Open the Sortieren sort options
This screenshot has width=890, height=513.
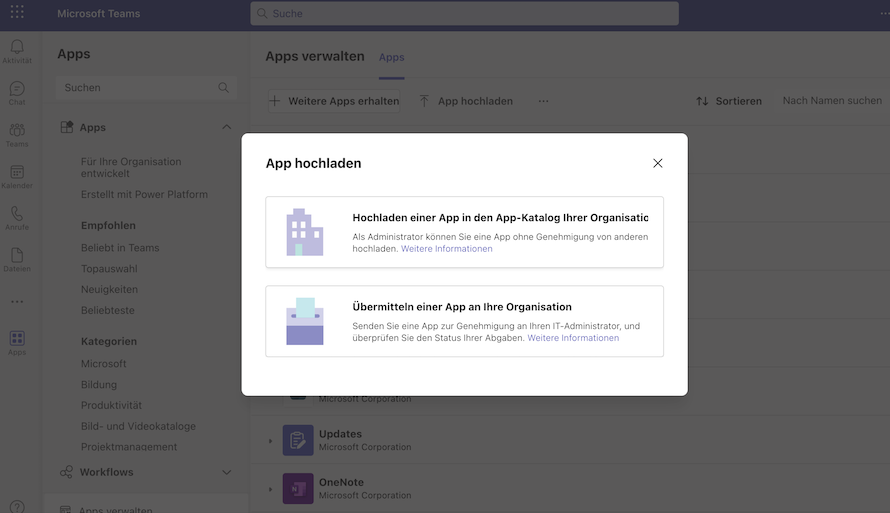tap(729, 101)
